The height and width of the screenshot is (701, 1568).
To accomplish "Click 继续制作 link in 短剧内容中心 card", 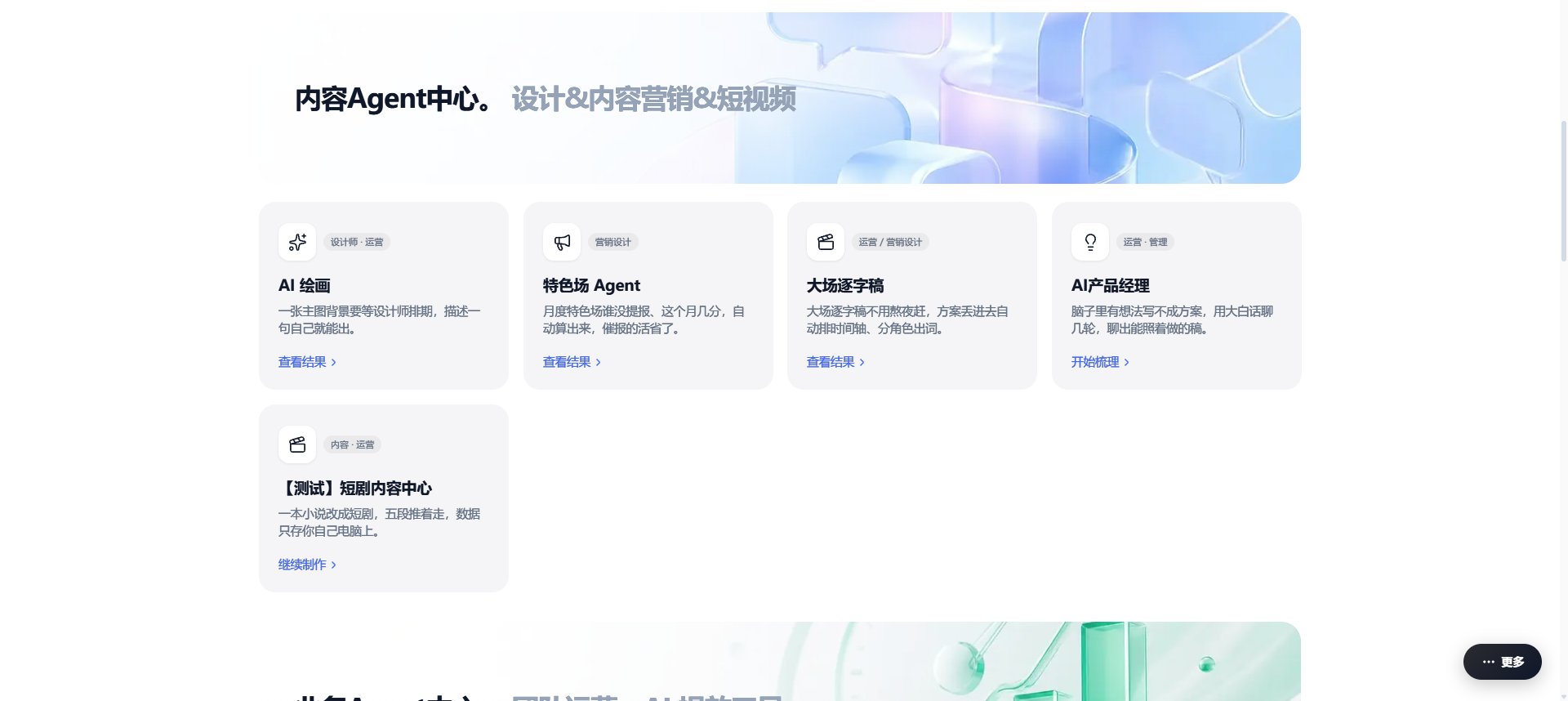I will tap(307, 565).
